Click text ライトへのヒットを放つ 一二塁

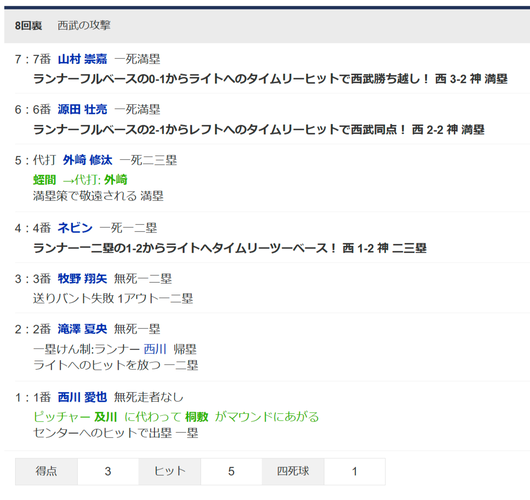click(x=116, y=365)
